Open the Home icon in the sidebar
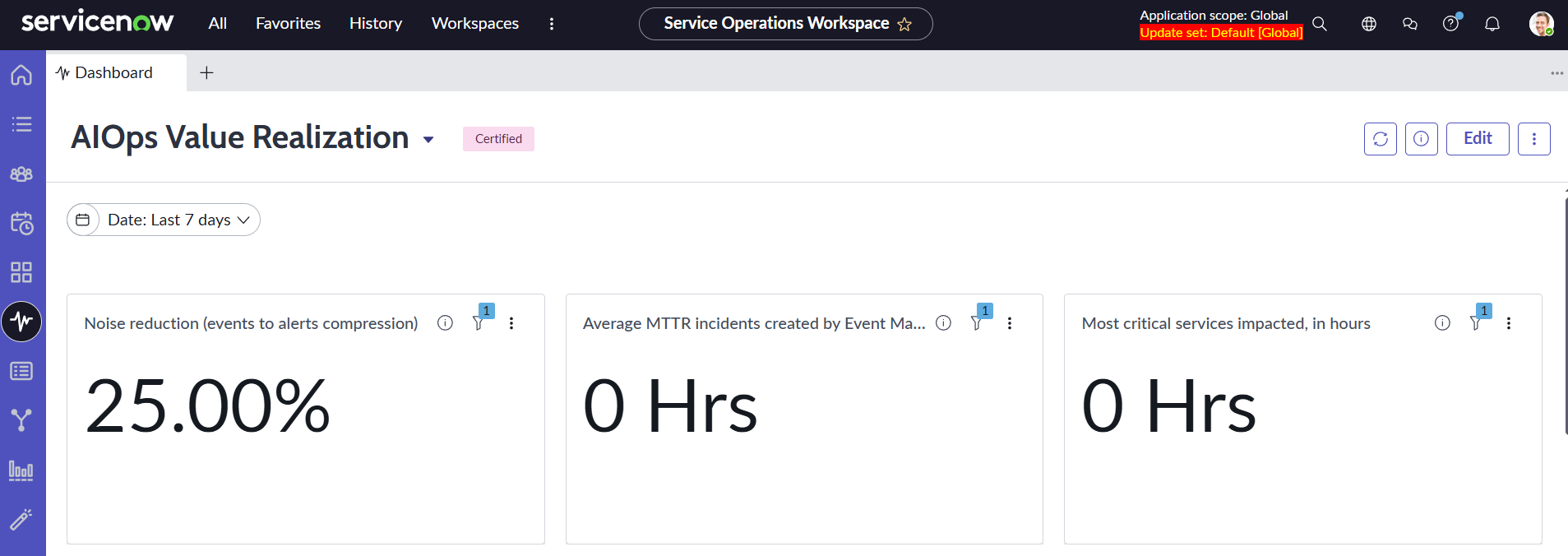 click(x=21, y=75)
